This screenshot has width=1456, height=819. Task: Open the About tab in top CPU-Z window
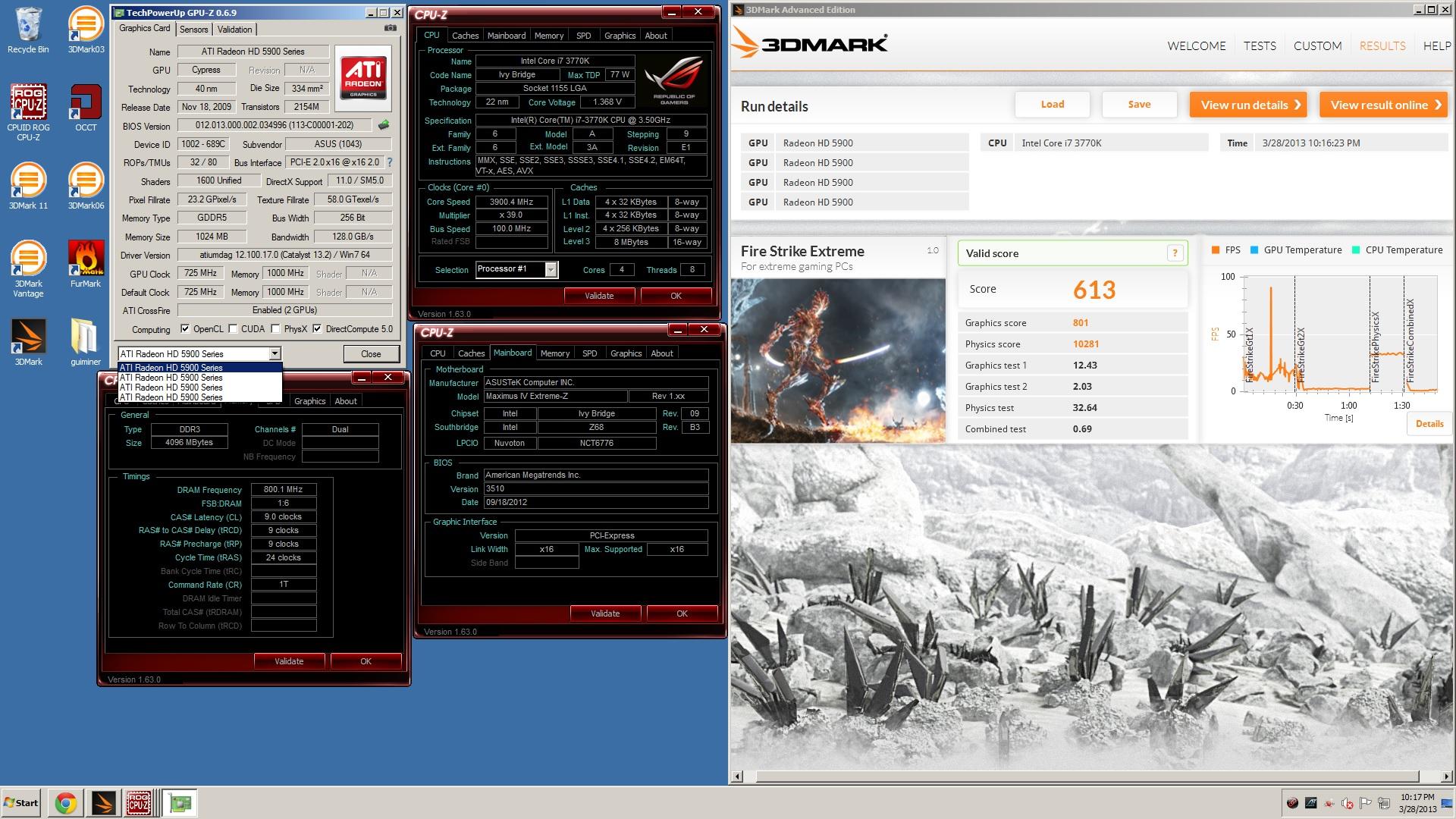656,36
